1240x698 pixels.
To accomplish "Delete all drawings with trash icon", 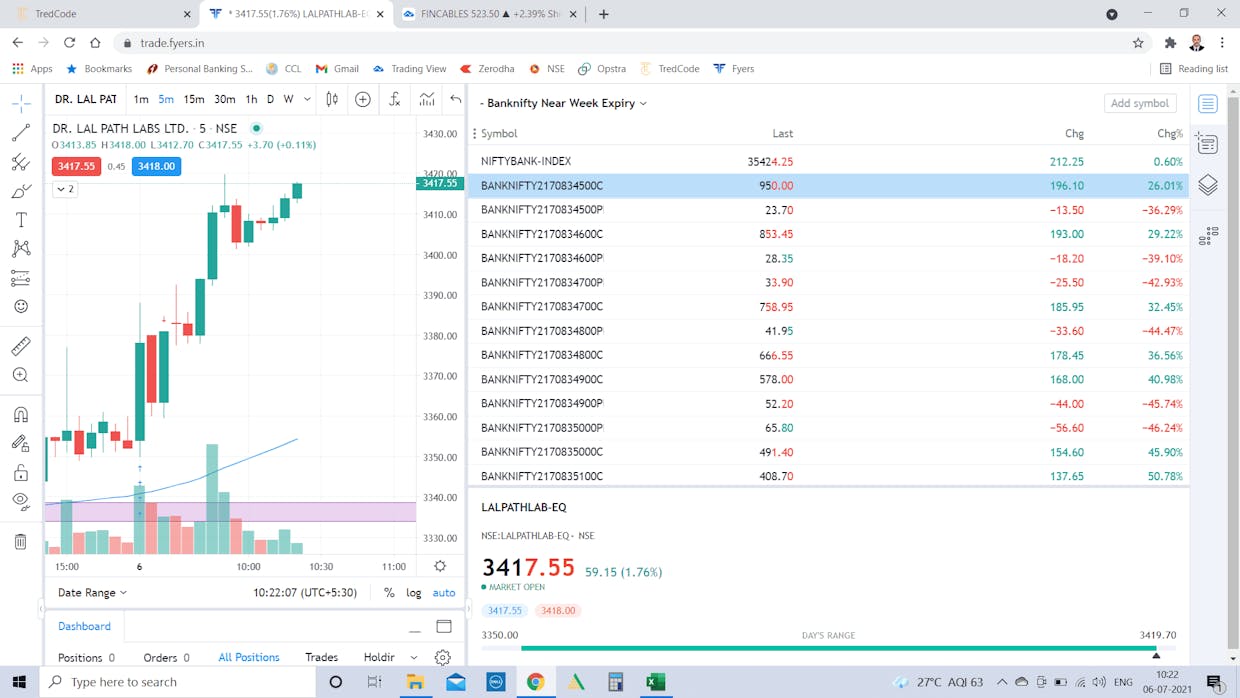I will pyautogui.click(x=21, y=542).
